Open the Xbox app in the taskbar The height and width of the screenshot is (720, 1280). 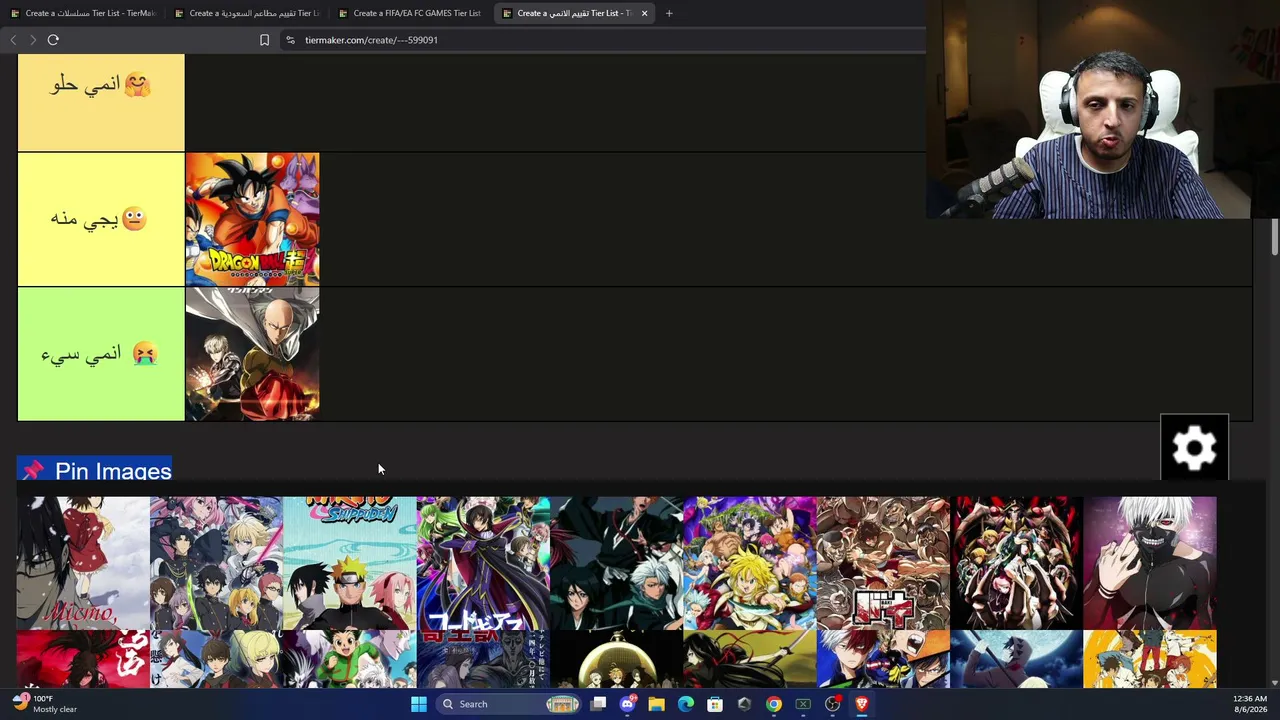(x=803, y=704)
